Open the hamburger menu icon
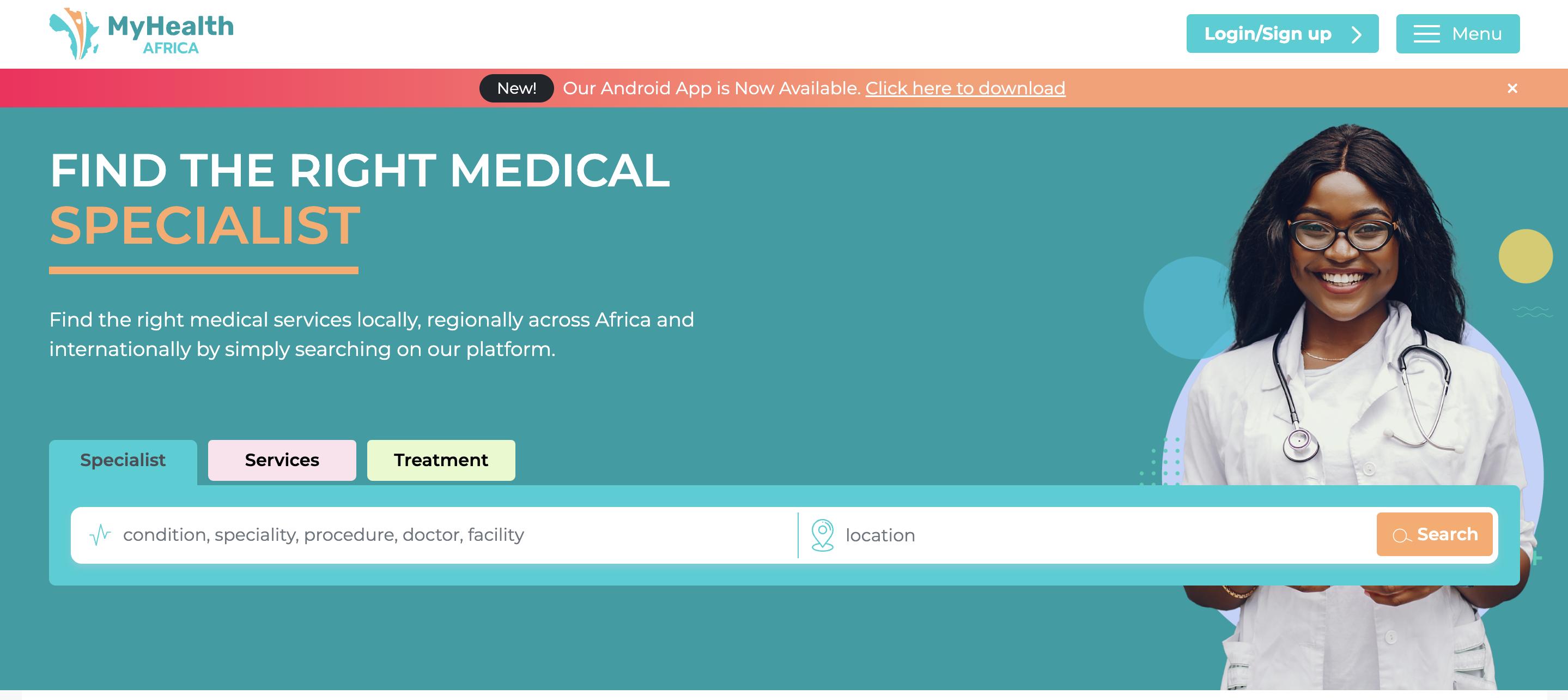The height and width of the screenshot is (700, 1568). [1426, 34]
